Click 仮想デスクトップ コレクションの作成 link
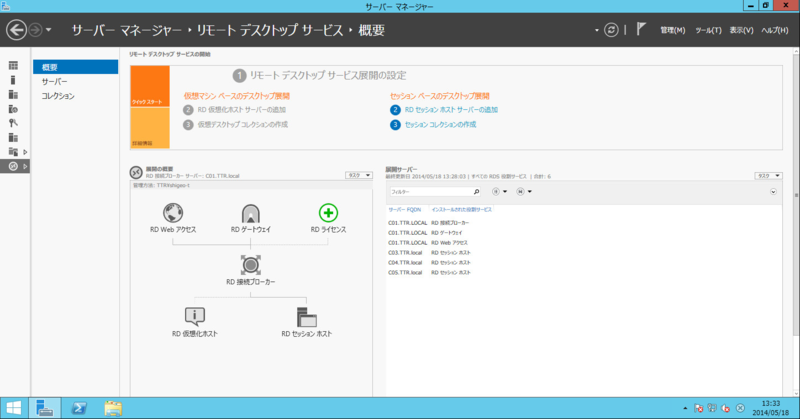The image size is (800, 419). coord(243,125)
